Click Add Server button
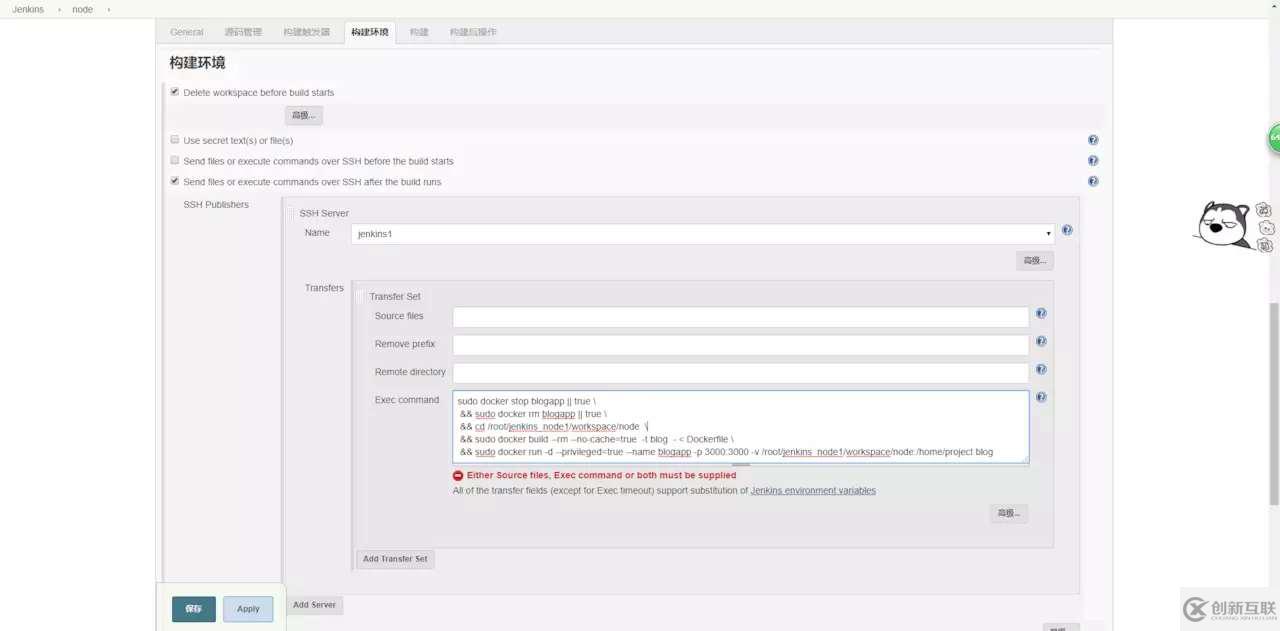 [315, 605]
